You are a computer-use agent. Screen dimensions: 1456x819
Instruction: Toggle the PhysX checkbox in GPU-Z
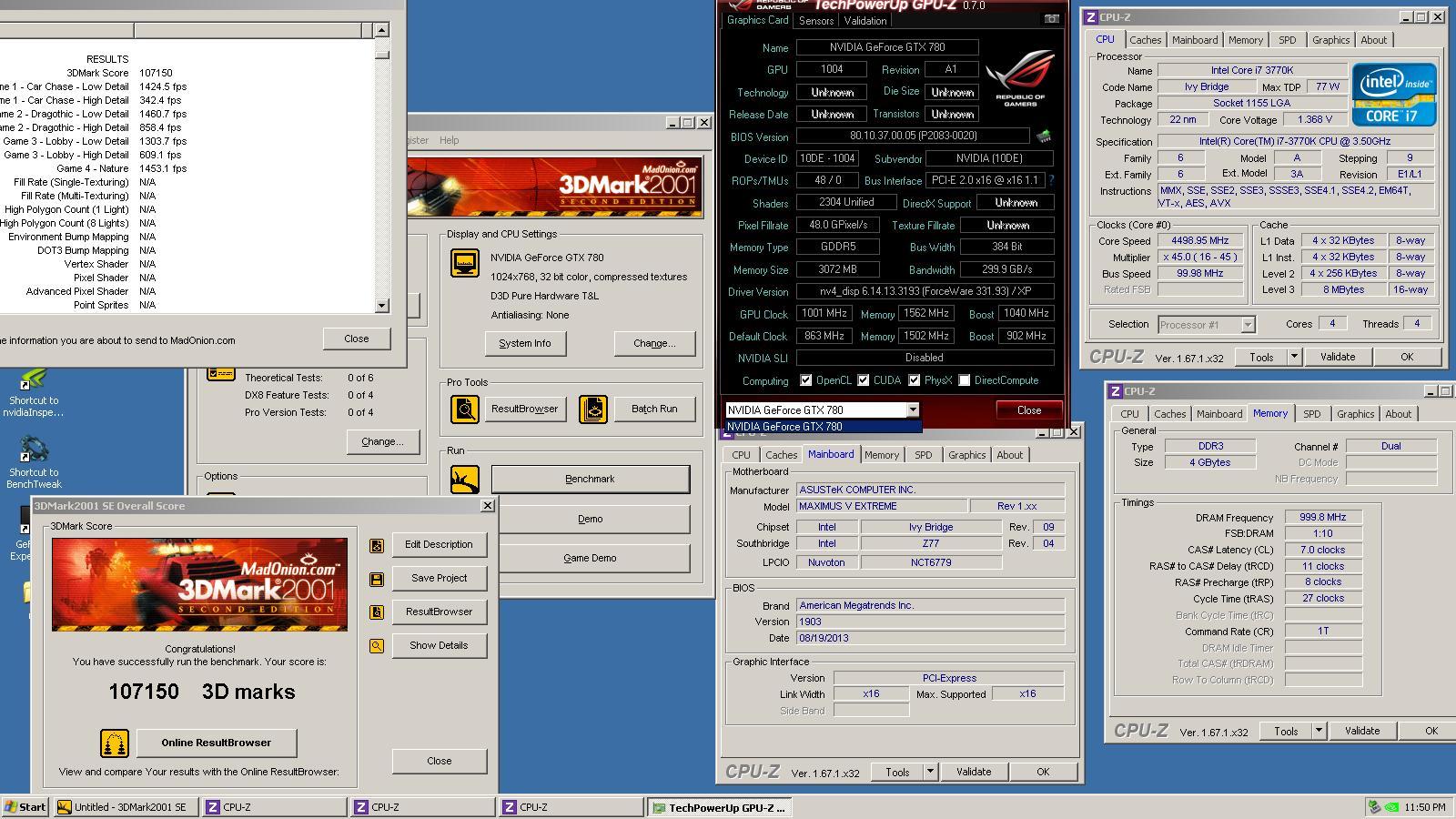click(x=914, y=380)
